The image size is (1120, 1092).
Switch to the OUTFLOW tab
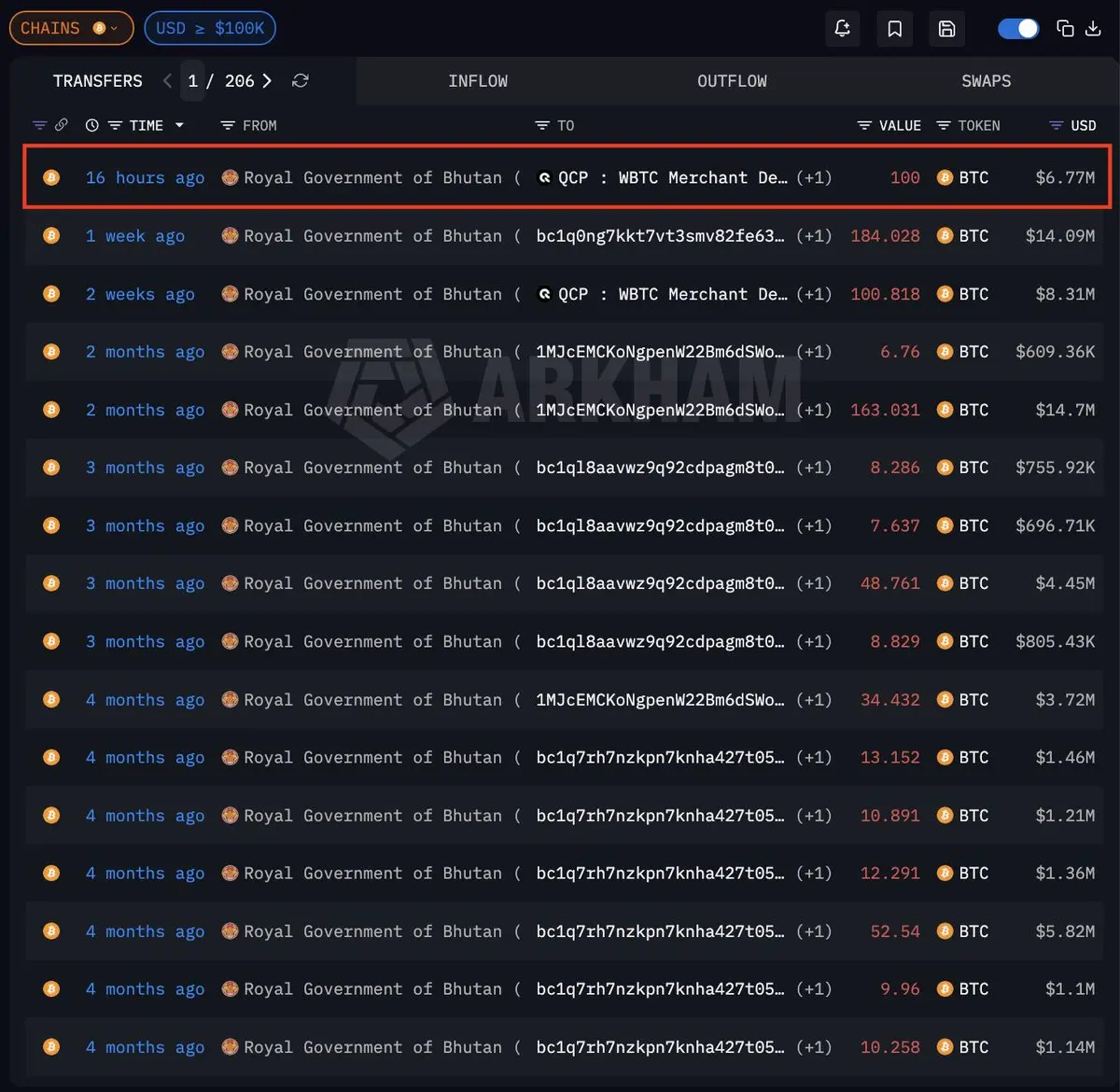click(x=732, y=81)
